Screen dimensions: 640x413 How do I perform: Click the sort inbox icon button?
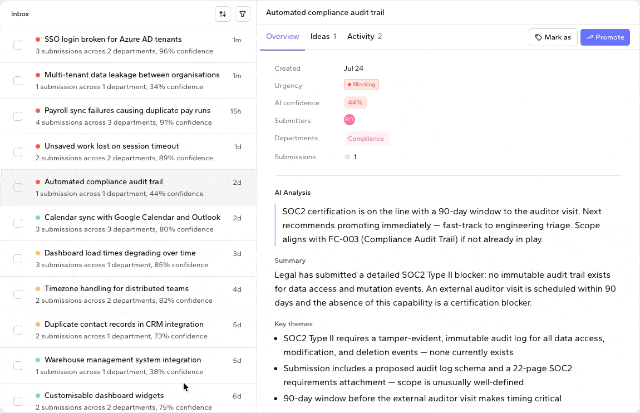point(222,14)
